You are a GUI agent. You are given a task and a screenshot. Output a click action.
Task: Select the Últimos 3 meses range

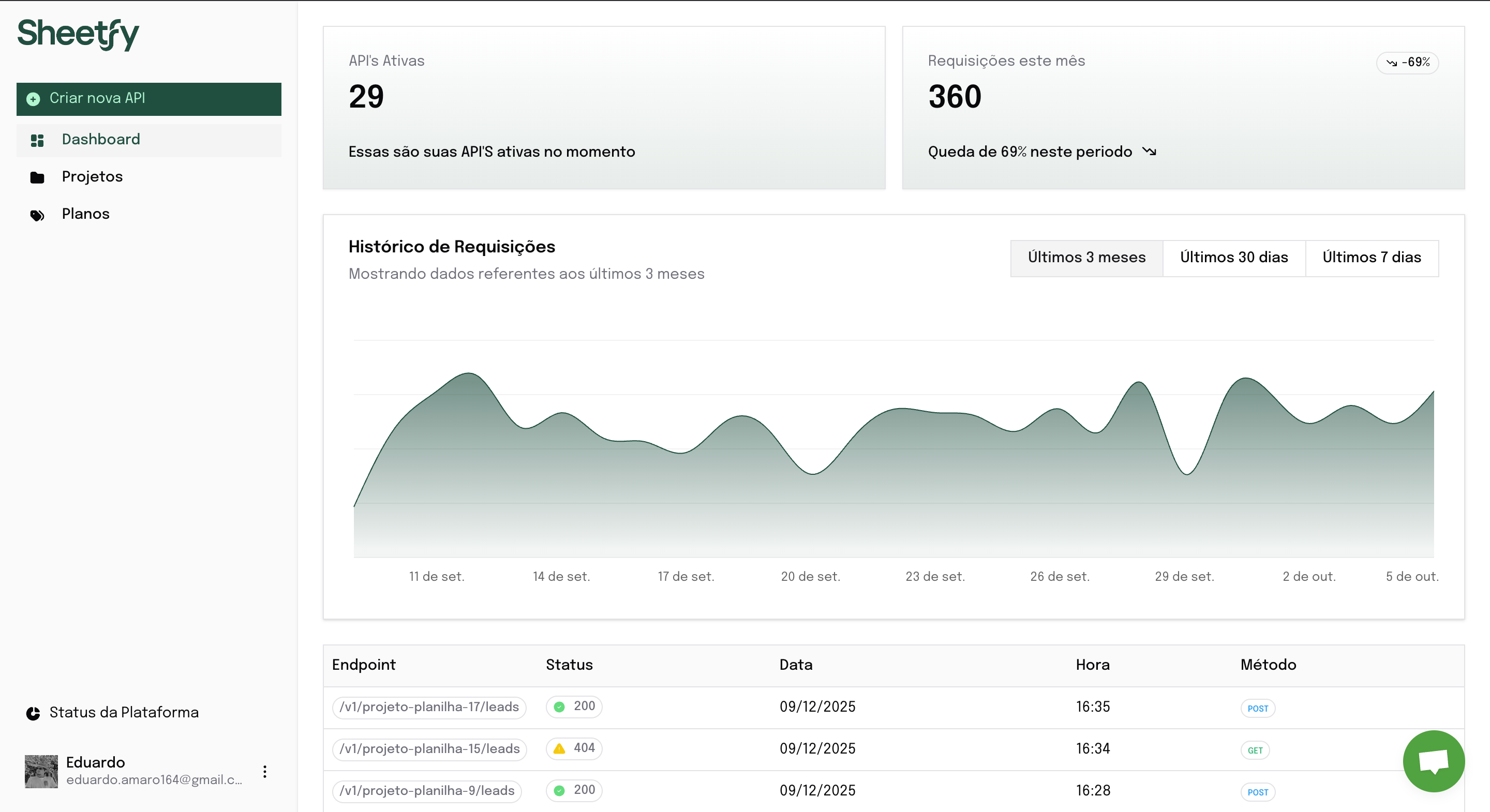tap(1086, 258)
